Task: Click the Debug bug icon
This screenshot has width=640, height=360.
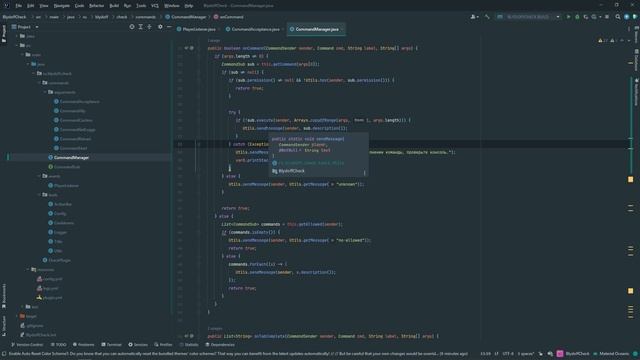Action: point(577,17)
